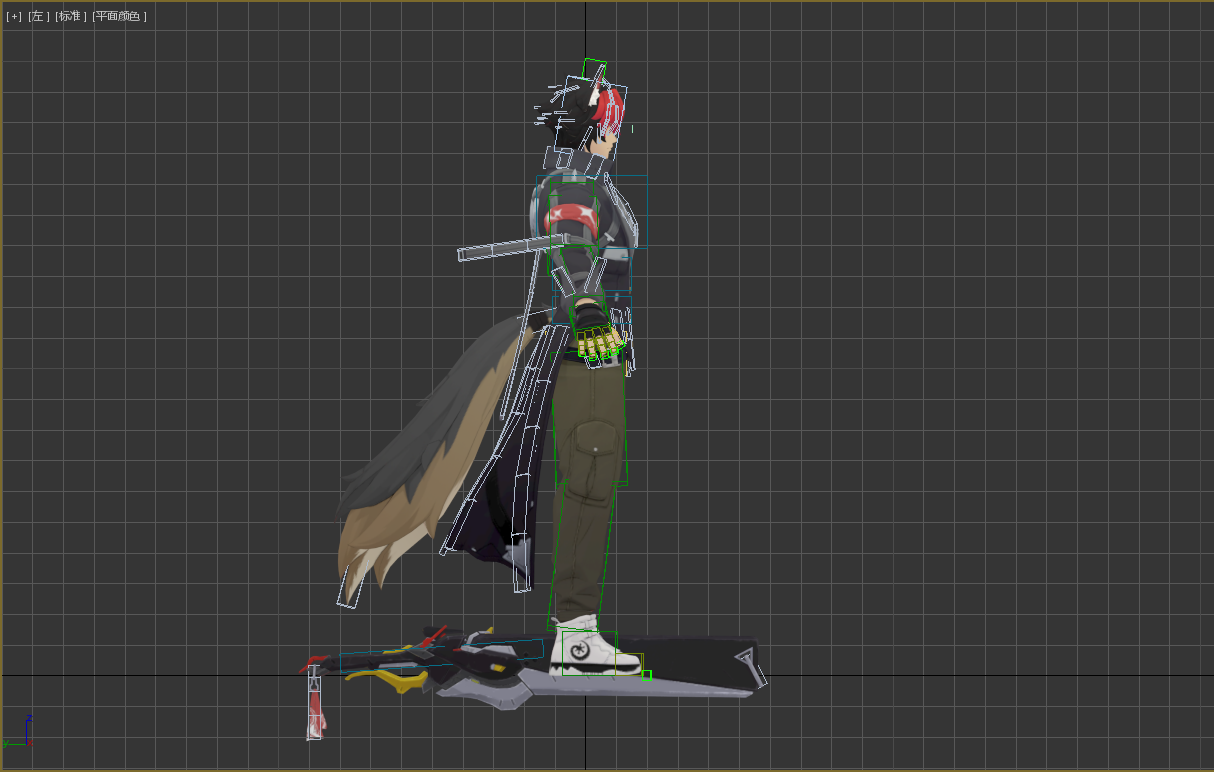Open the [+] viewport general menu
Viewport: 1214px width, 772px height.
(14, 16)
